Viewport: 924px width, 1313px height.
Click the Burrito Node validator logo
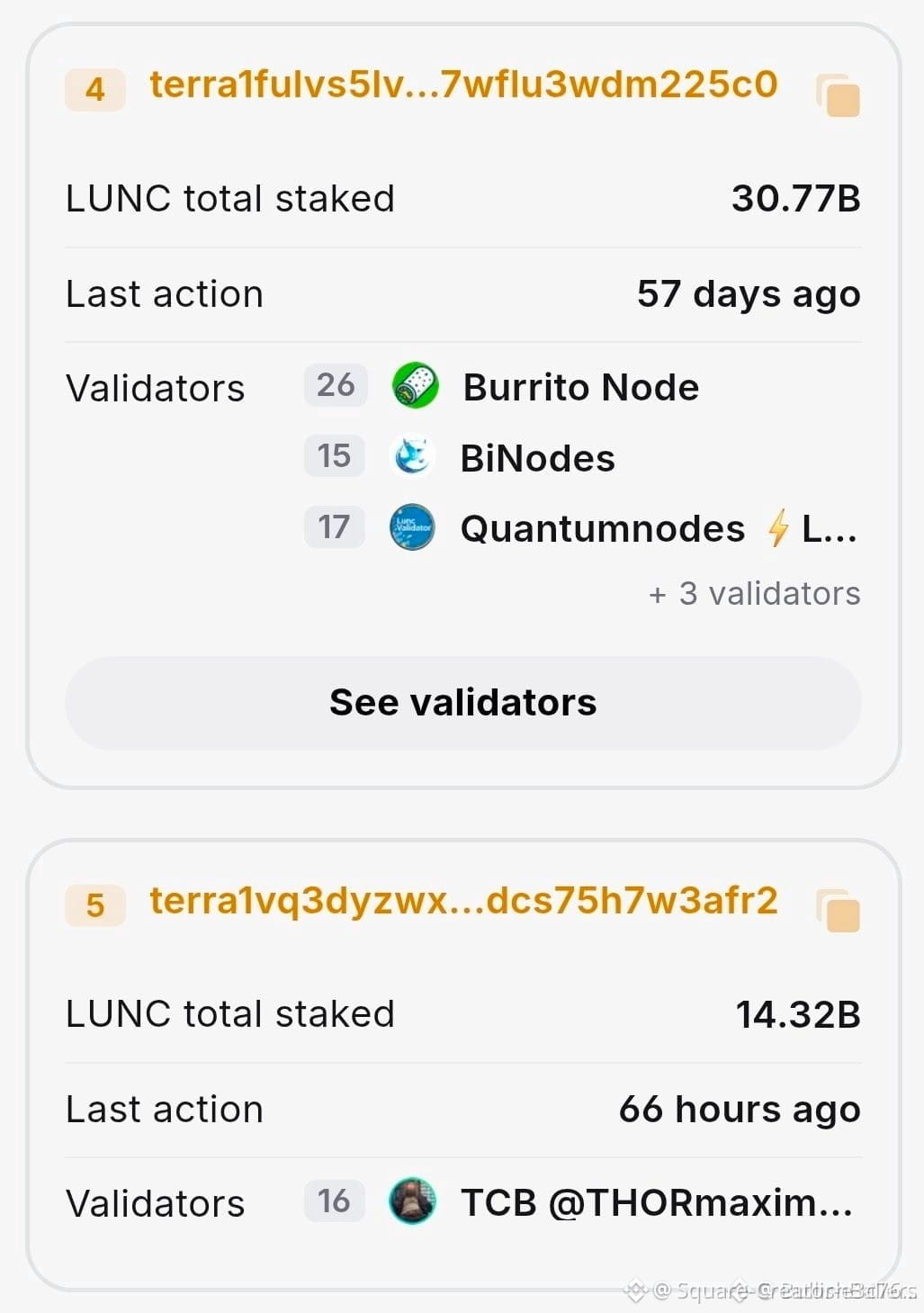coord(416,386)
